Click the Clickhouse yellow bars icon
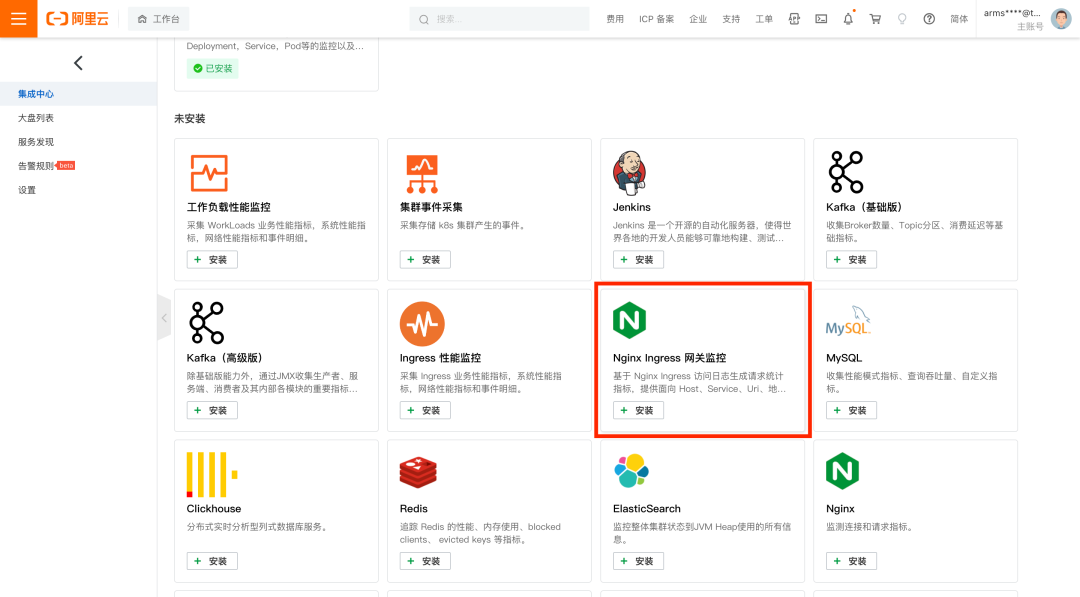This screenshot has width=1080, height=597. point(206,471)
